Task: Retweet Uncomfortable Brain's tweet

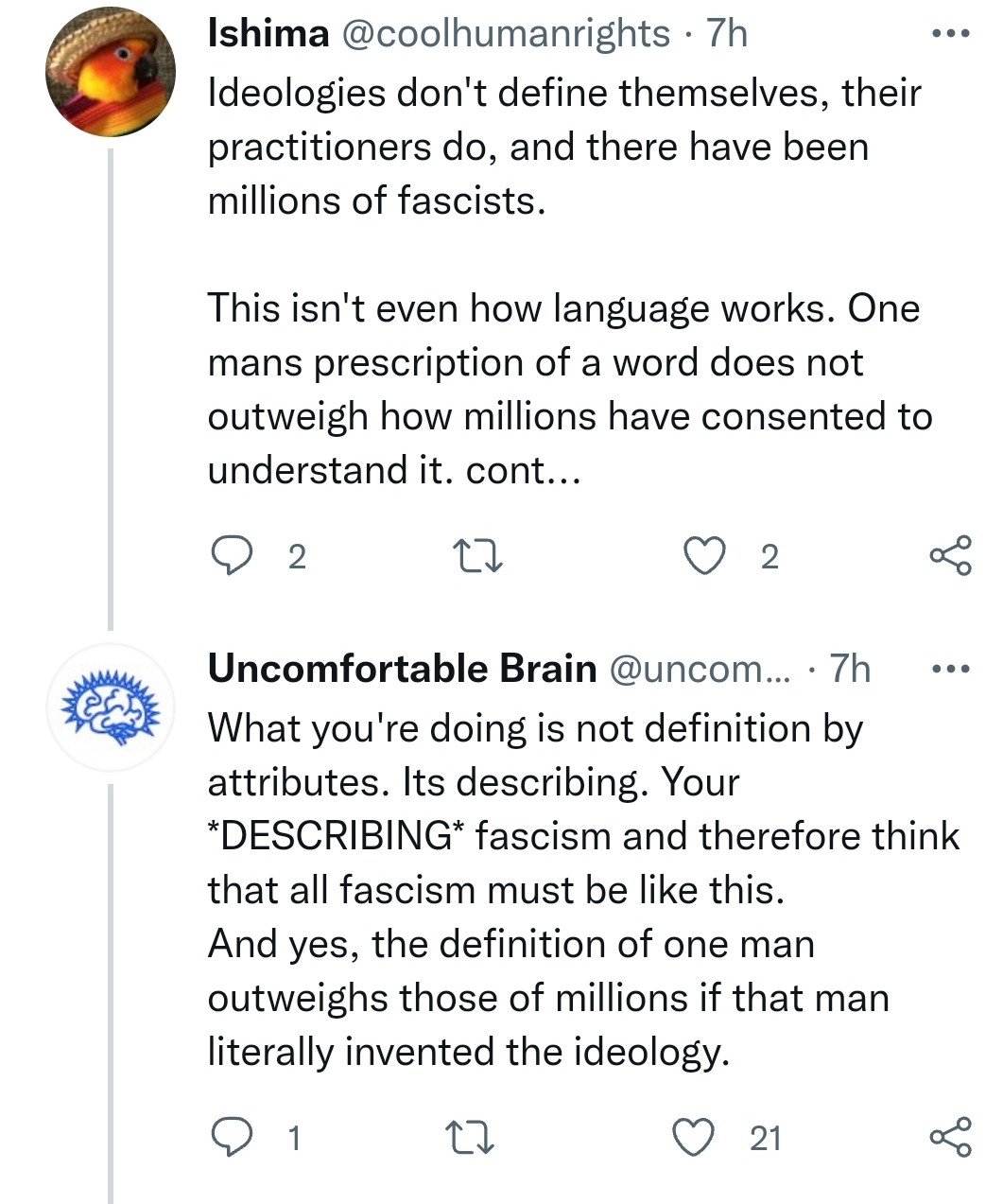Action: point(471,1138)
